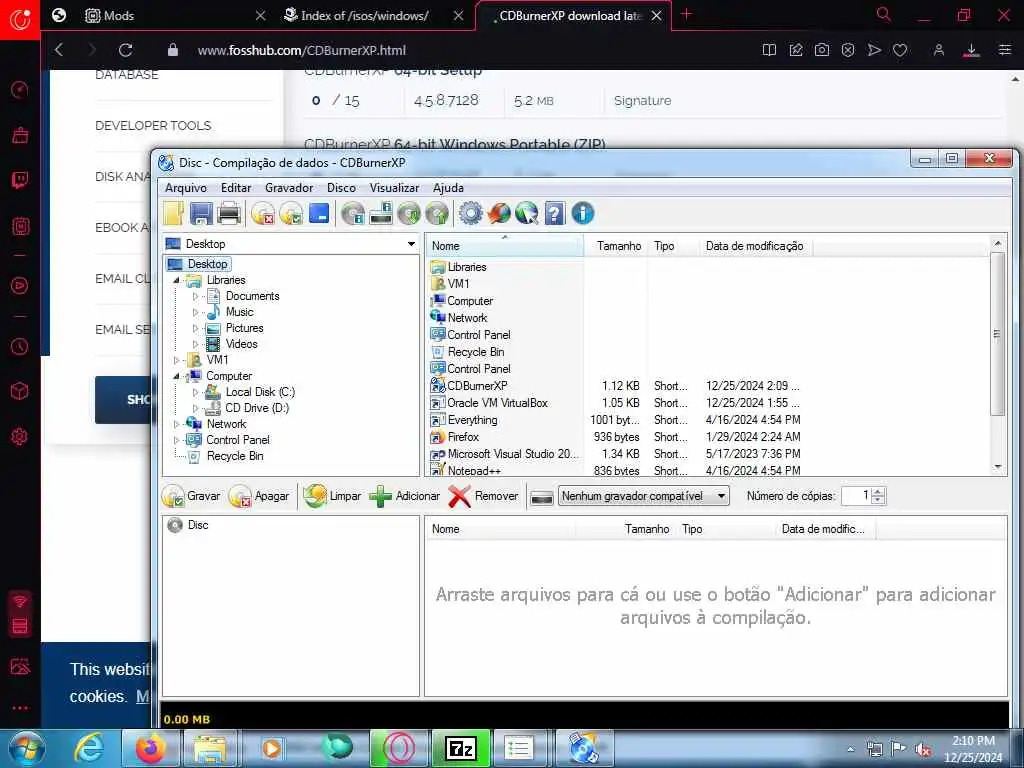Increase the Número de cópias value
Viewport: 1024px width, 768px height.
878,492
